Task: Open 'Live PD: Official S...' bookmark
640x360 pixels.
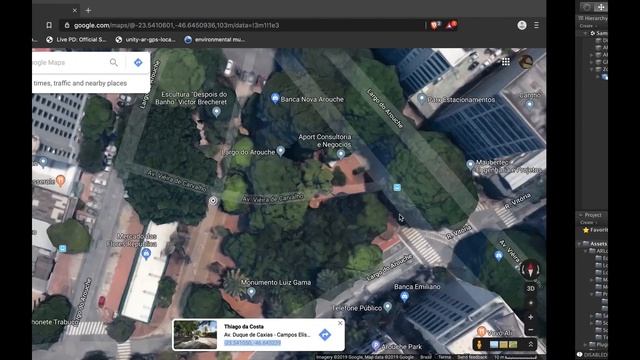Action: point(76,40)
